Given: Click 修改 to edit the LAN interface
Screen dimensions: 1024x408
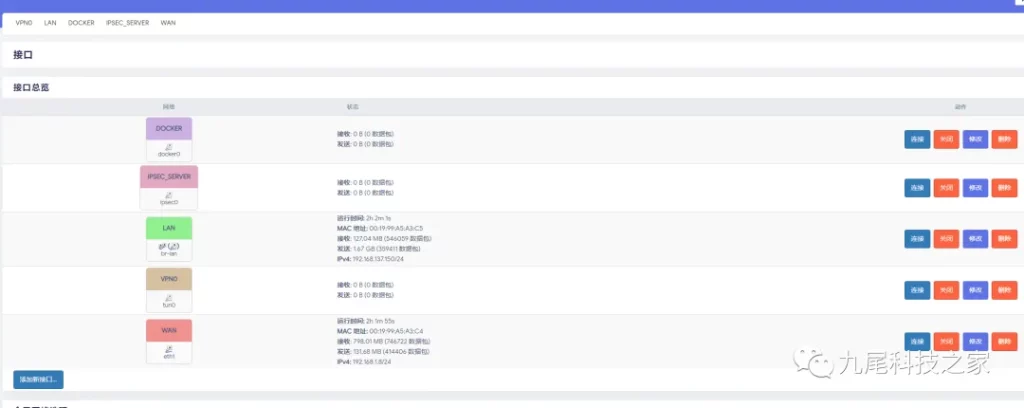Looking at the screenshot, I should [x=975, y=238].
